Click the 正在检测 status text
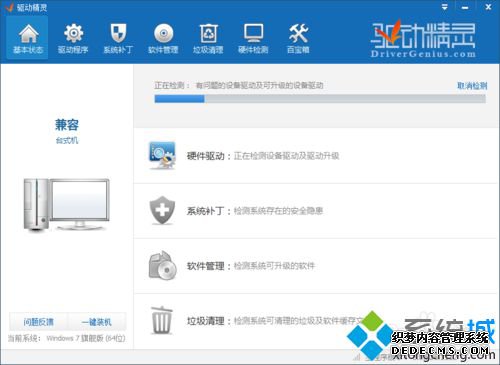Image resolution: width=500 pixels, height=365 pixels. point(239,86)
